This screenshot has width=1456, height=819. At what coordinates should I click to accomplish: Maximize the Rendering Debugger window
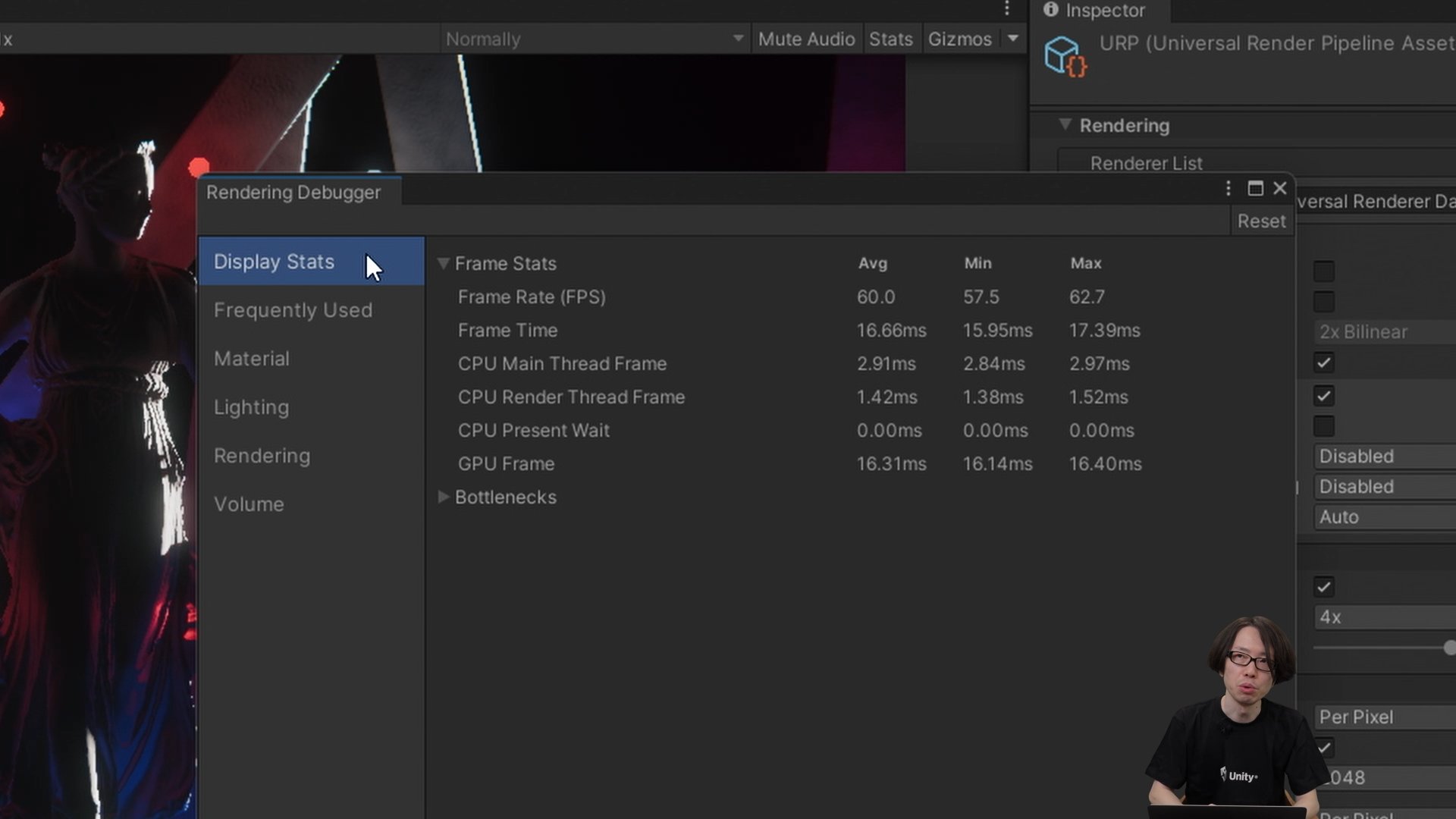coord(1255,189)
